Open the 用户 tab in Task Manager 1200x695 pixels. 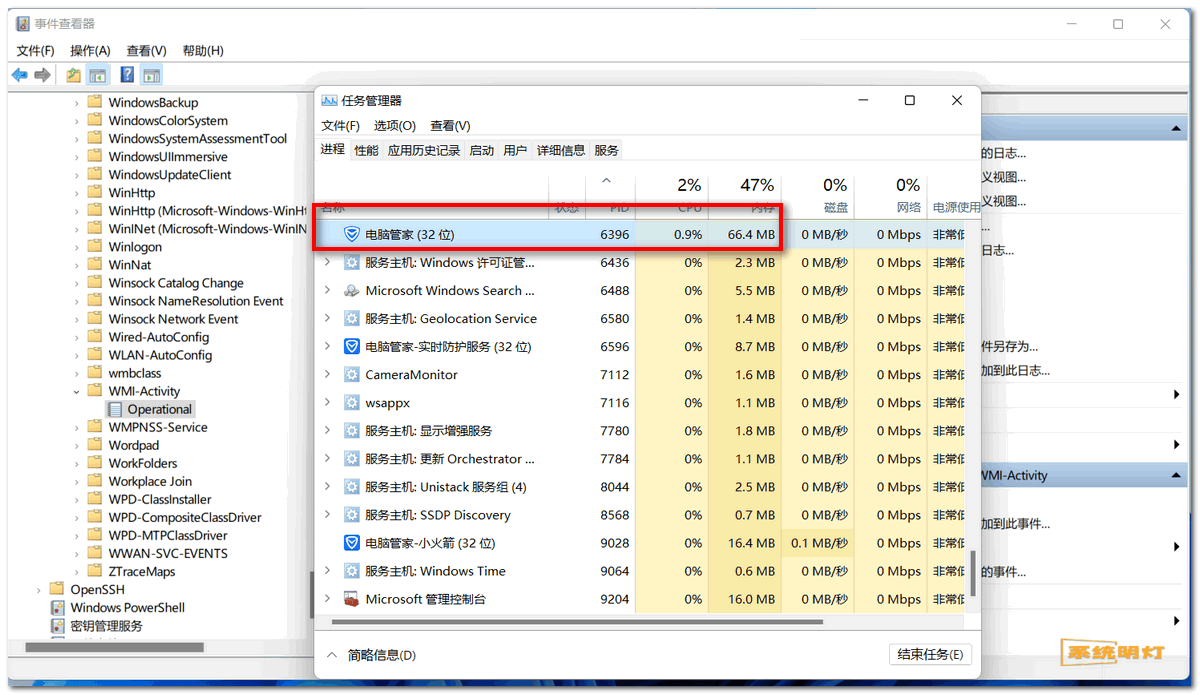point(515,150)
